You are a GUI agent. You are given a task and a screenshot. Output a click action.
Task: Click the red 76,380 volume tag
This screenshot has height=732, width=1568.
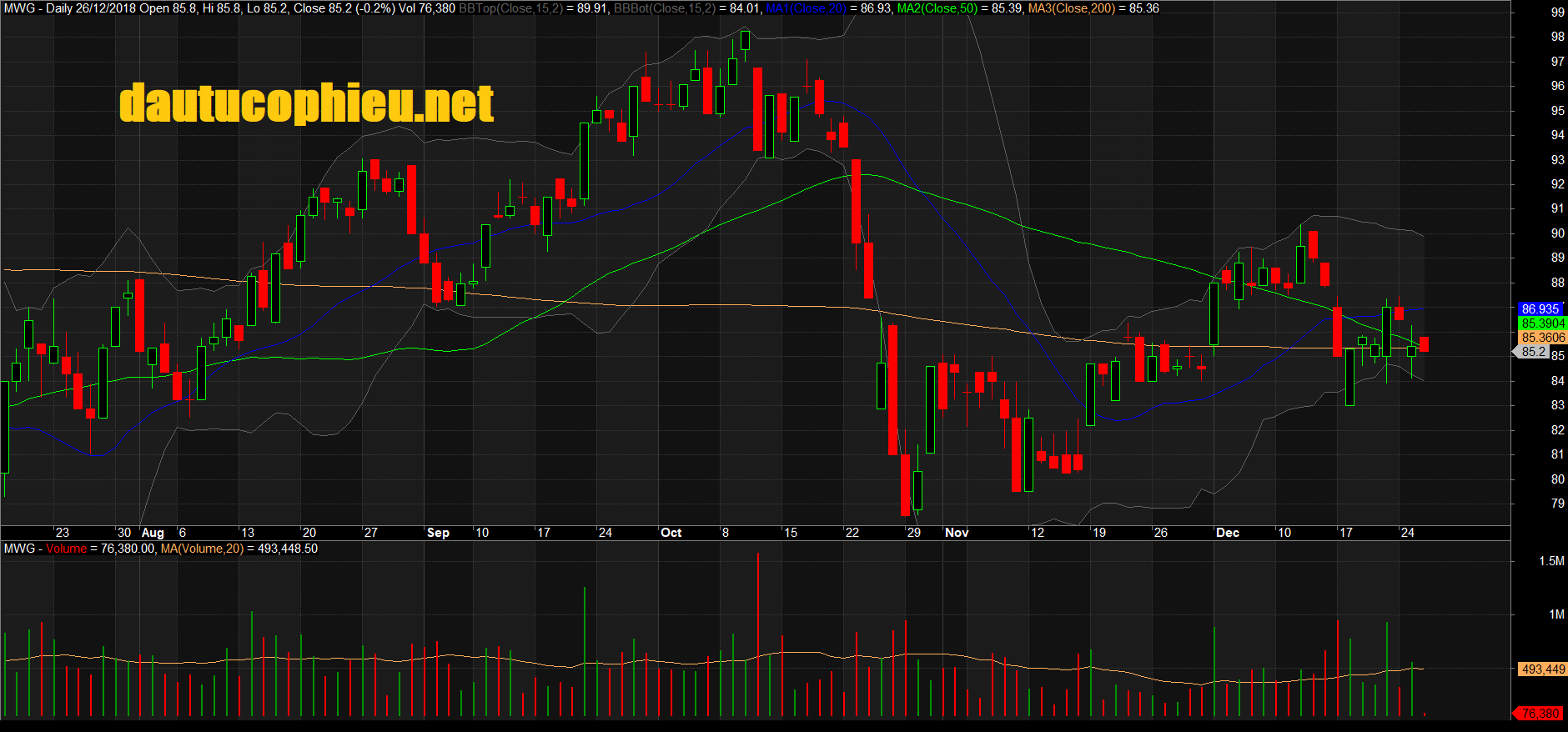pos(1539,714)
